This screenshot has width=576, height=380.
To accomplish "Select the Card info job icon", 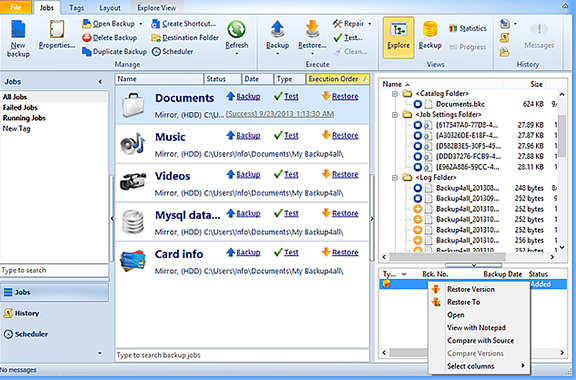I will click(133, 261).
